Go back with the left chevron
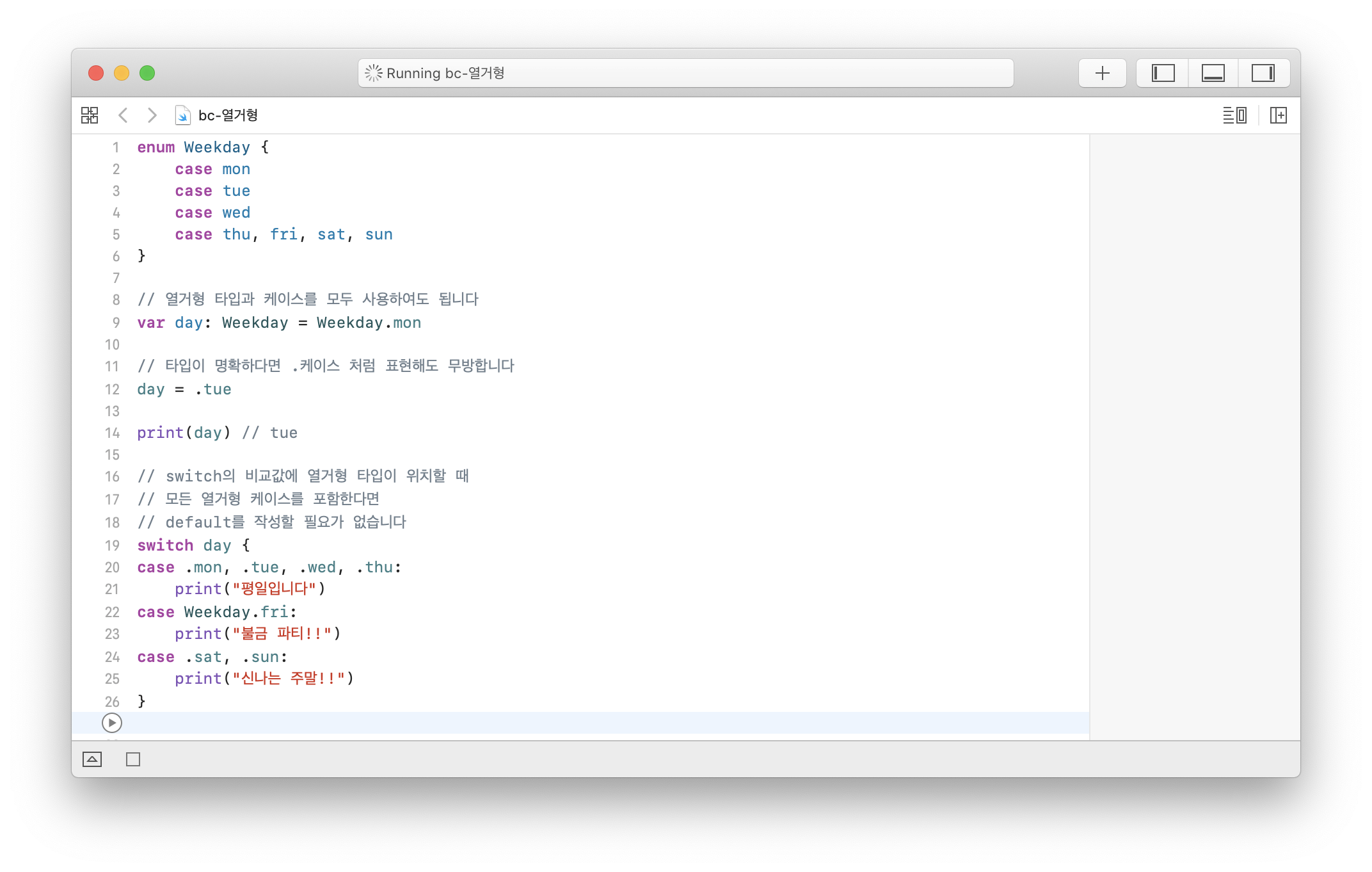Viewport: 1372px width, 872px height. click(124, 115)
